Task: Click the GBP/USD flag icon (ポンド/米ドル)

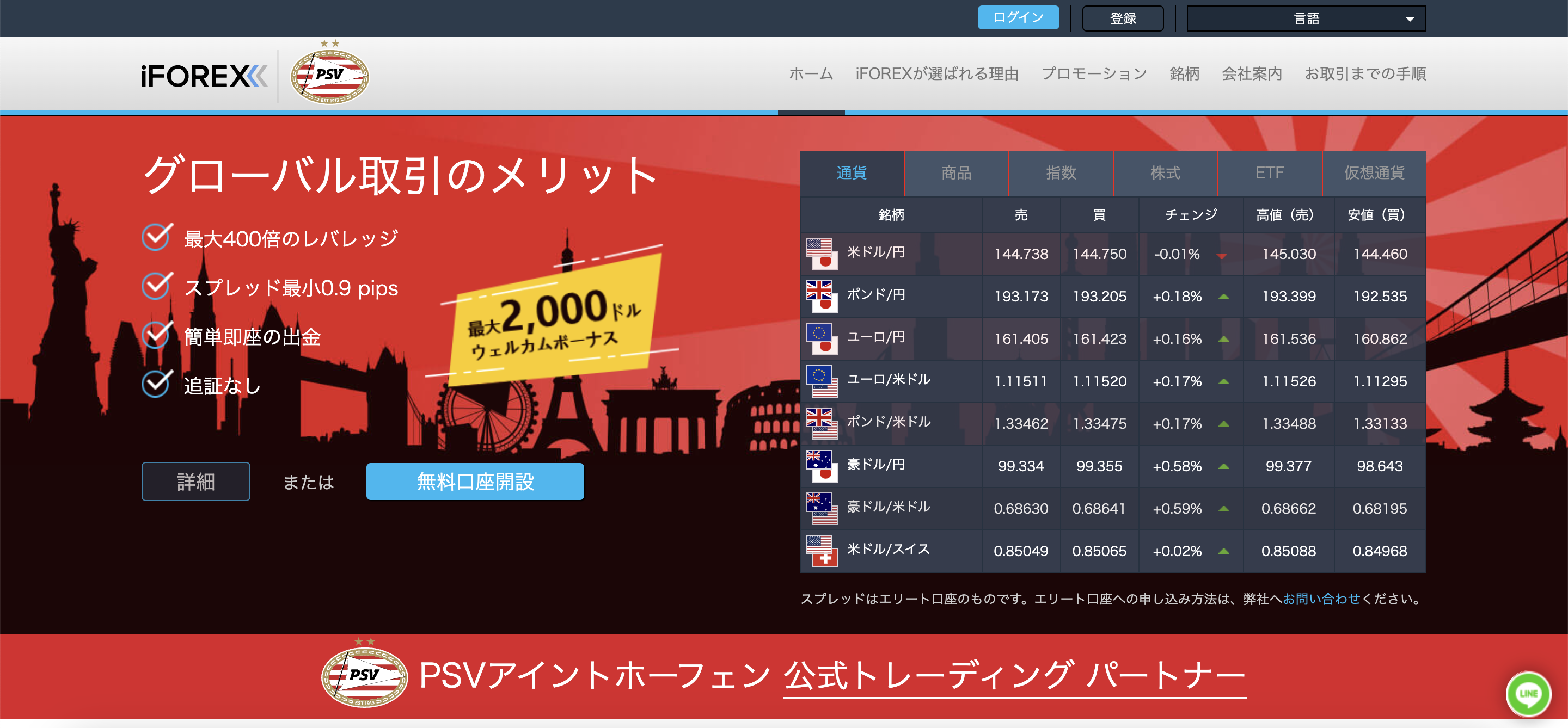Action: click(x=822, y=424)
